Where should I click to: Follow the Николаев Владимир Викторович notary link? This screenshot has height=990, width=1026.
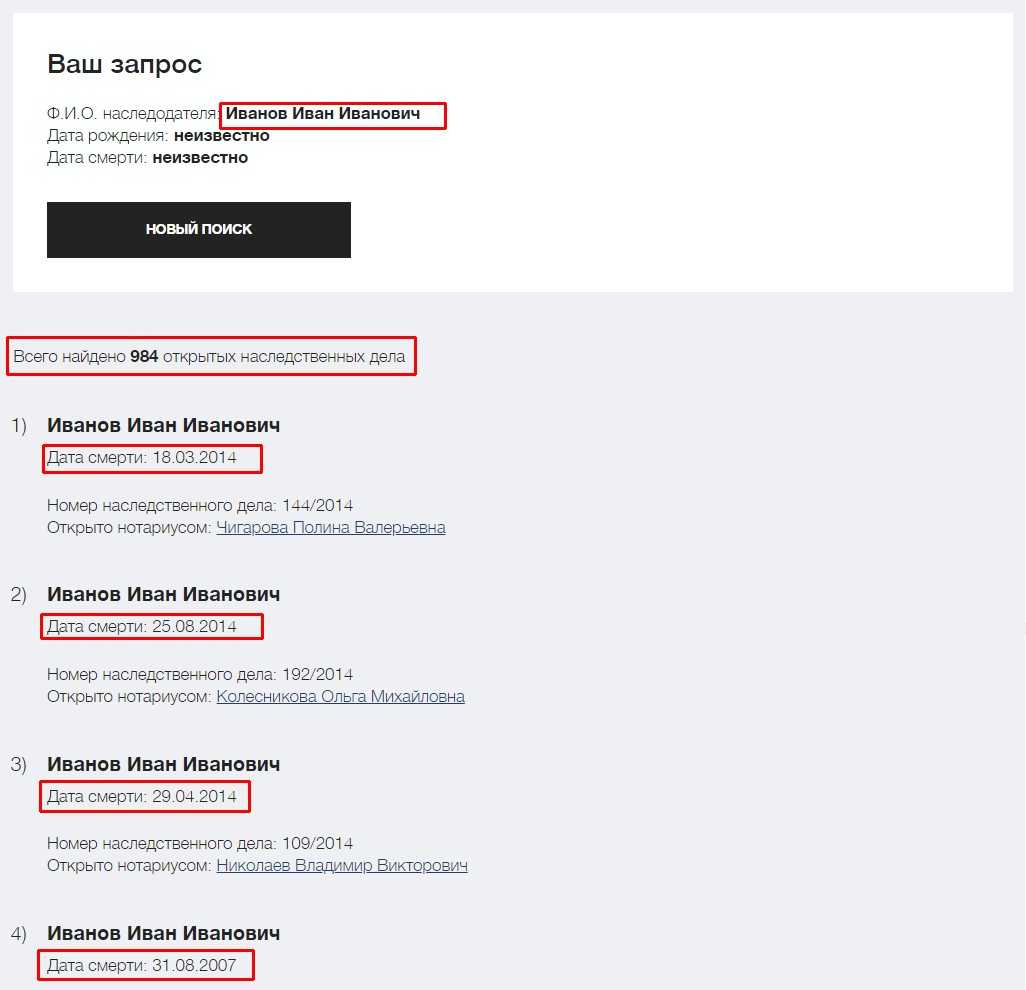(x=341, y=865)
